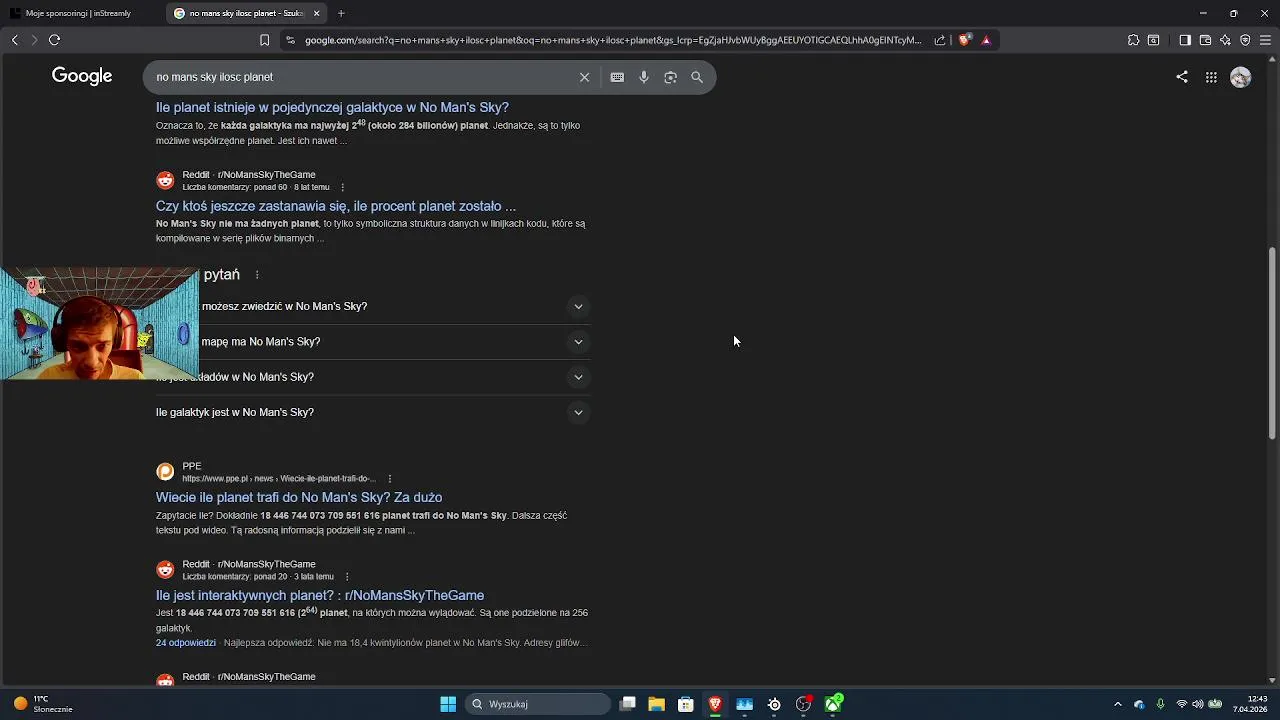The height and width of the screenshot is (720, 1280).
Task: Open the Brave Wallet icon
Action: 1205,40
